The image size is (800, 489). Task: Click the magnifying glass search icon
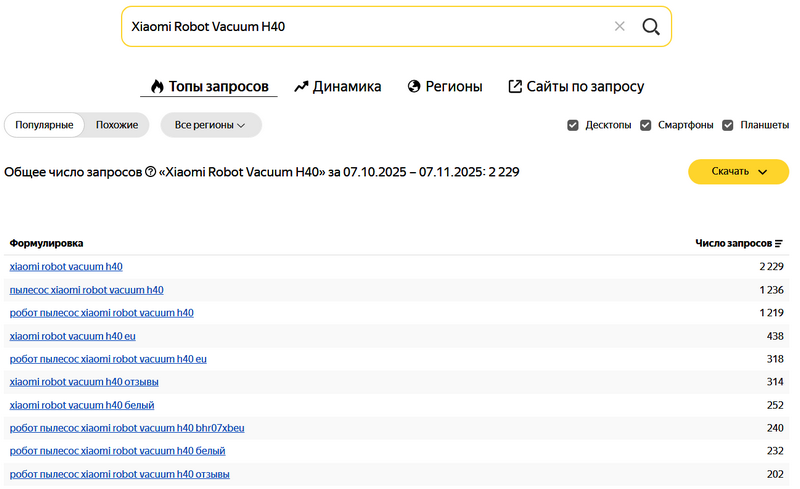pos(650,27)
